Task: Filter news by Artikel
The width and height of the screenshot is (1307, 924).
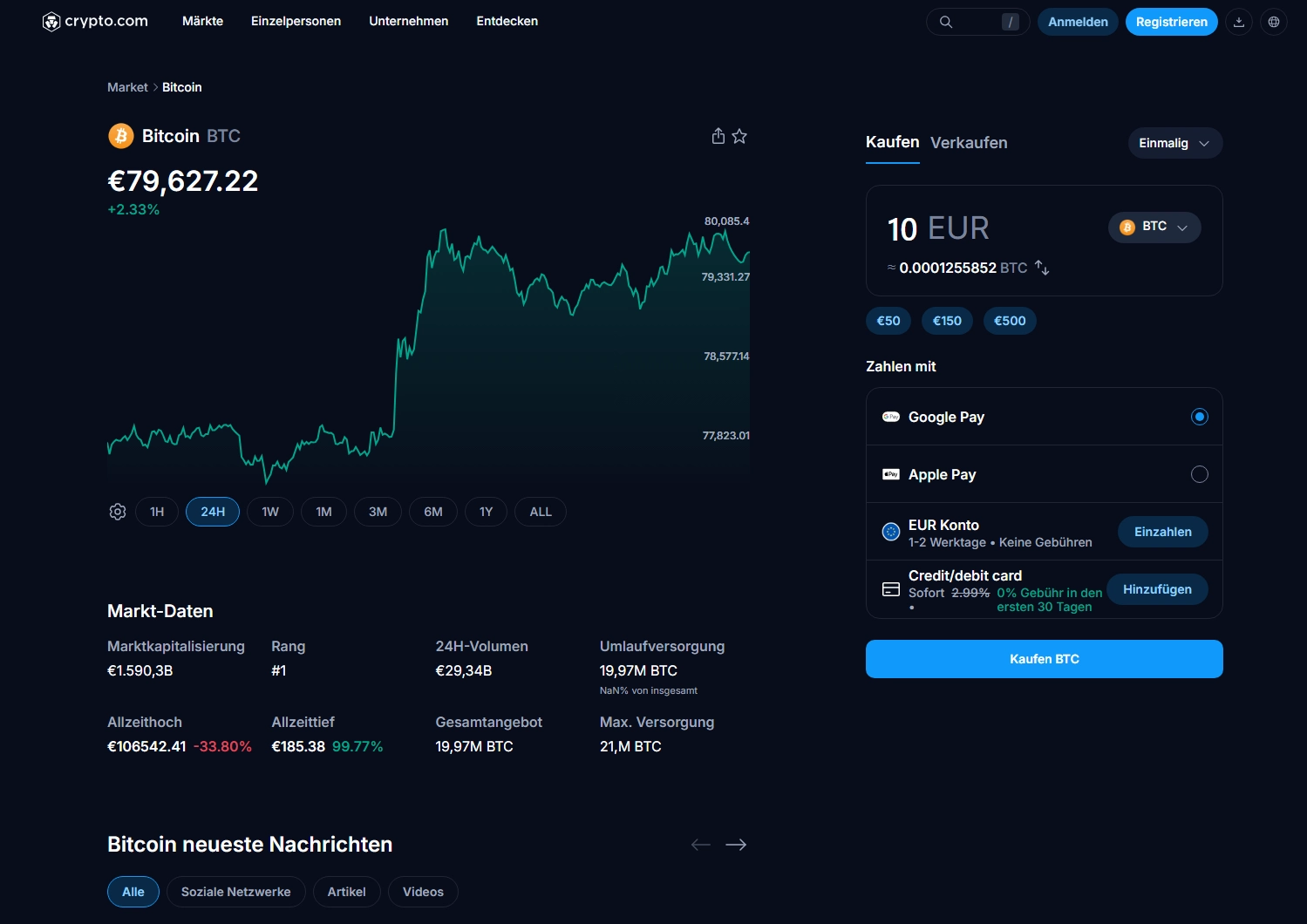Action: (346, 892)
